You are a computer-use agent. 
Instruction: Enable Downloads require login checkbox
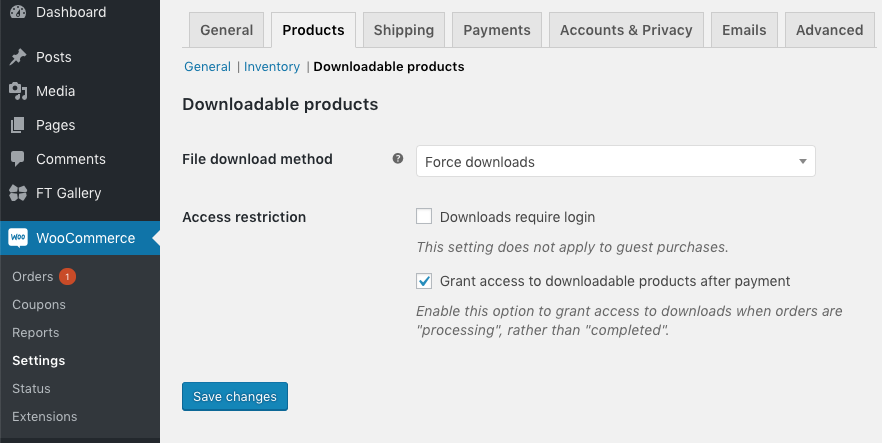coord(424,216)
